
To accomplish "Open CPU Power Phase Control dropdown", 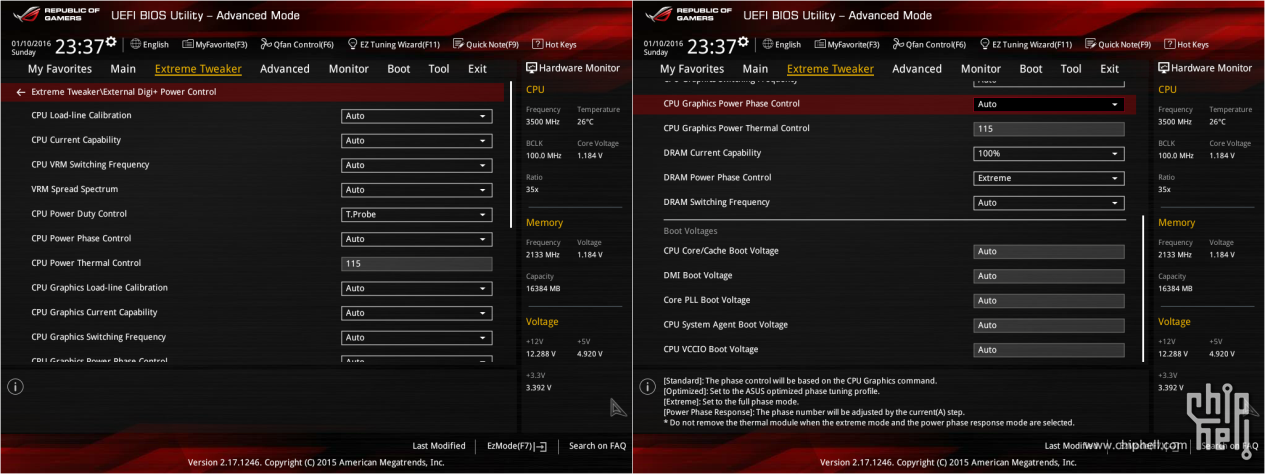I will [416, 239].
